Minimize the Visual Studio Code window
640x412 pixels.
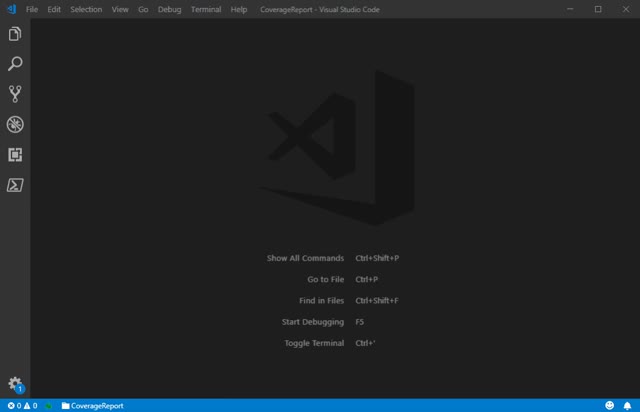pyautogui.click(x=570, y=9)
